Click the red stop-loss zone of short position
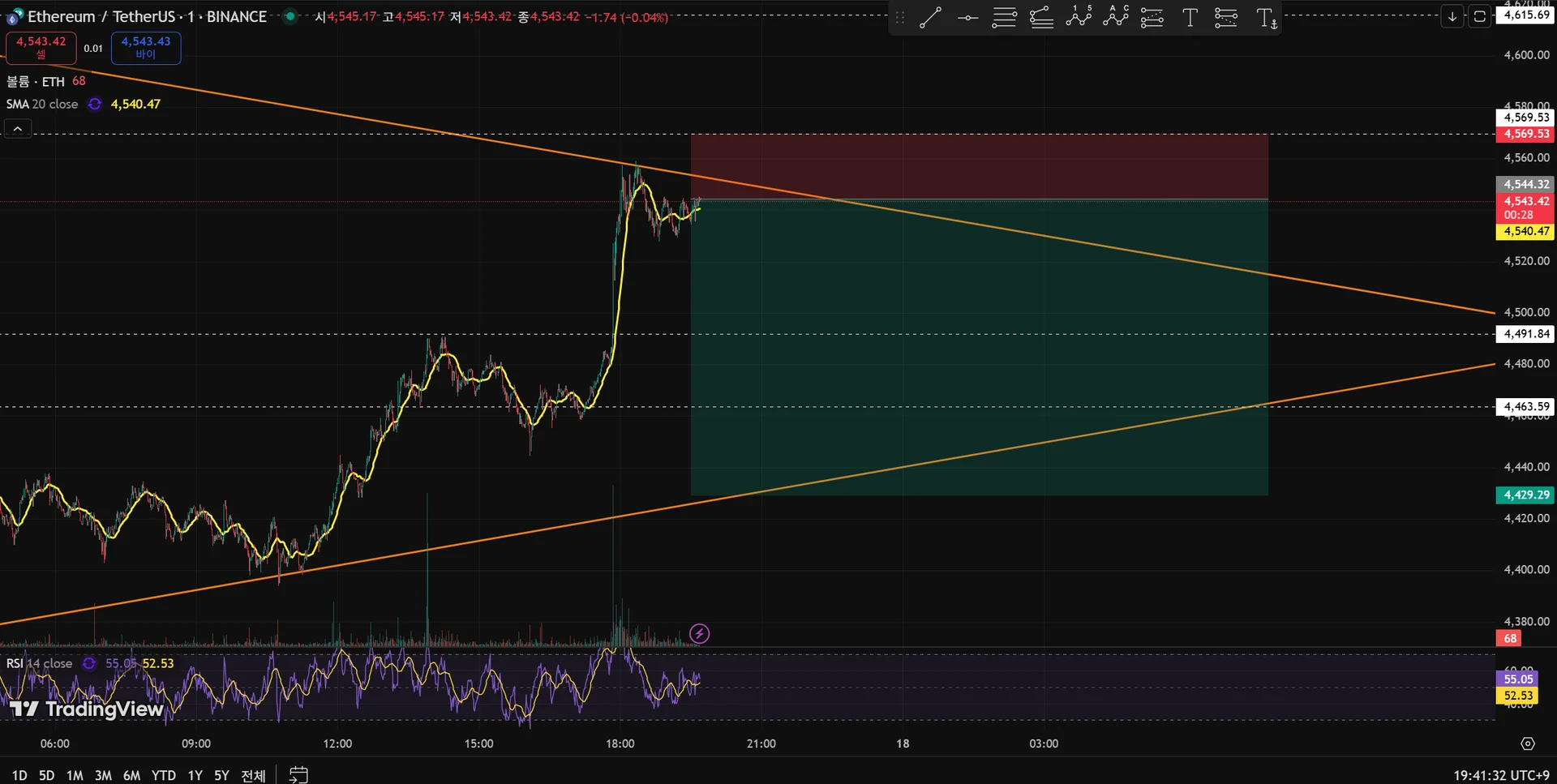Viewport: 1557px width, 784px height. tap(979, 166)
